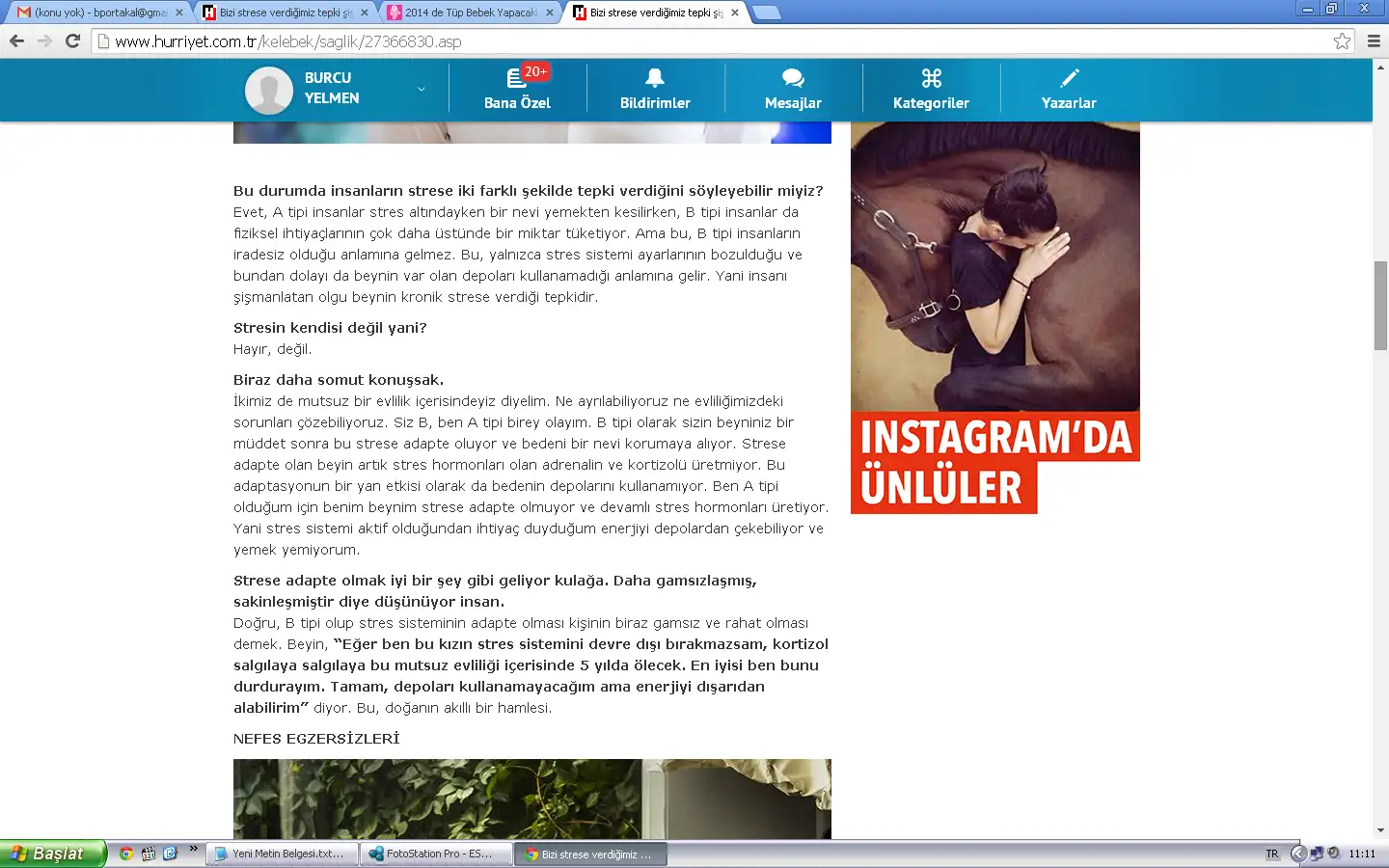Viewport: 1389px width, 868px height.
Task: Expand taskbar quick launch chevron
Action: click(193, 849)
